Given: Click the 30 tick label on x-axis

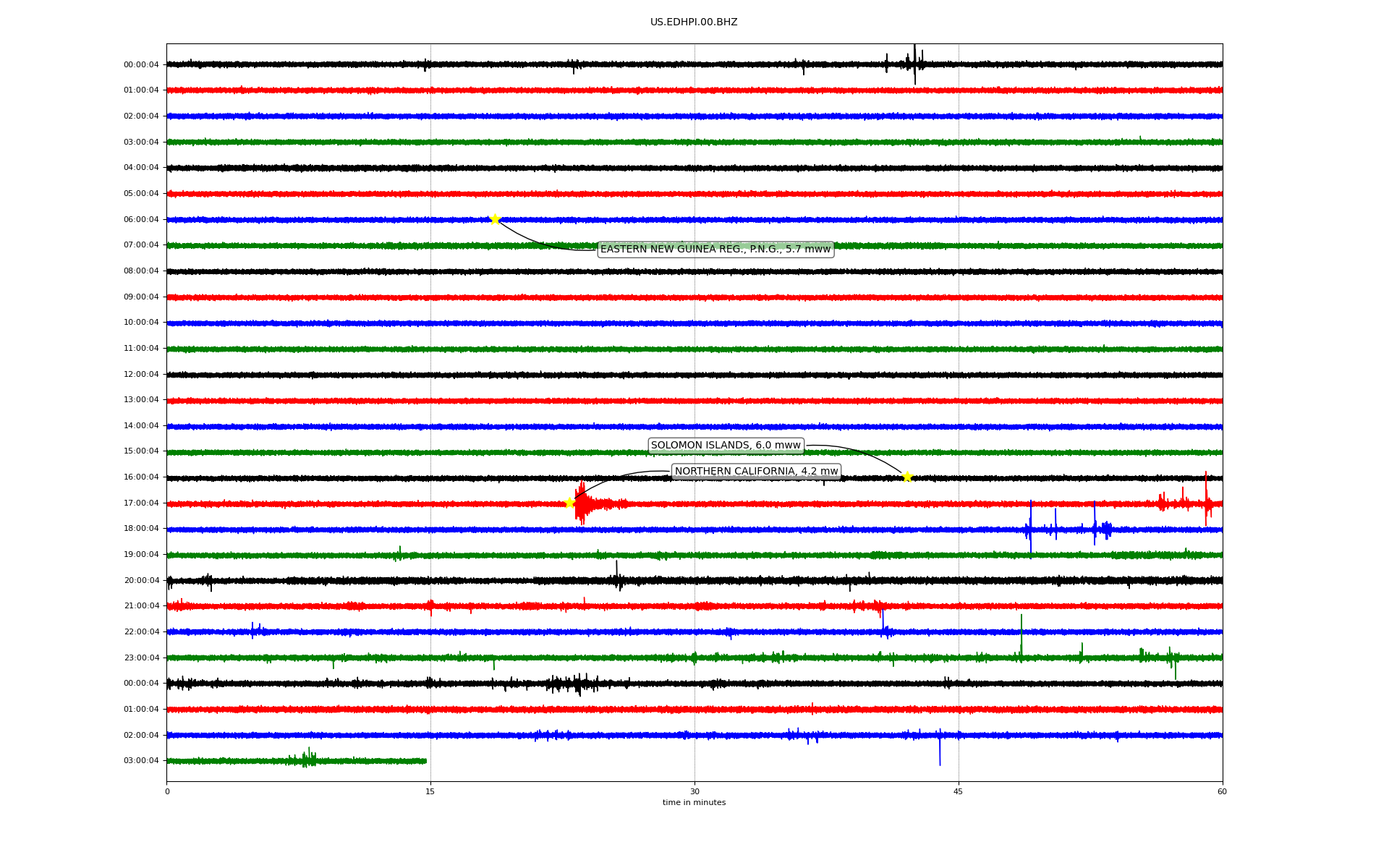Looking at the screenshot, I should [x=694, y=791].
